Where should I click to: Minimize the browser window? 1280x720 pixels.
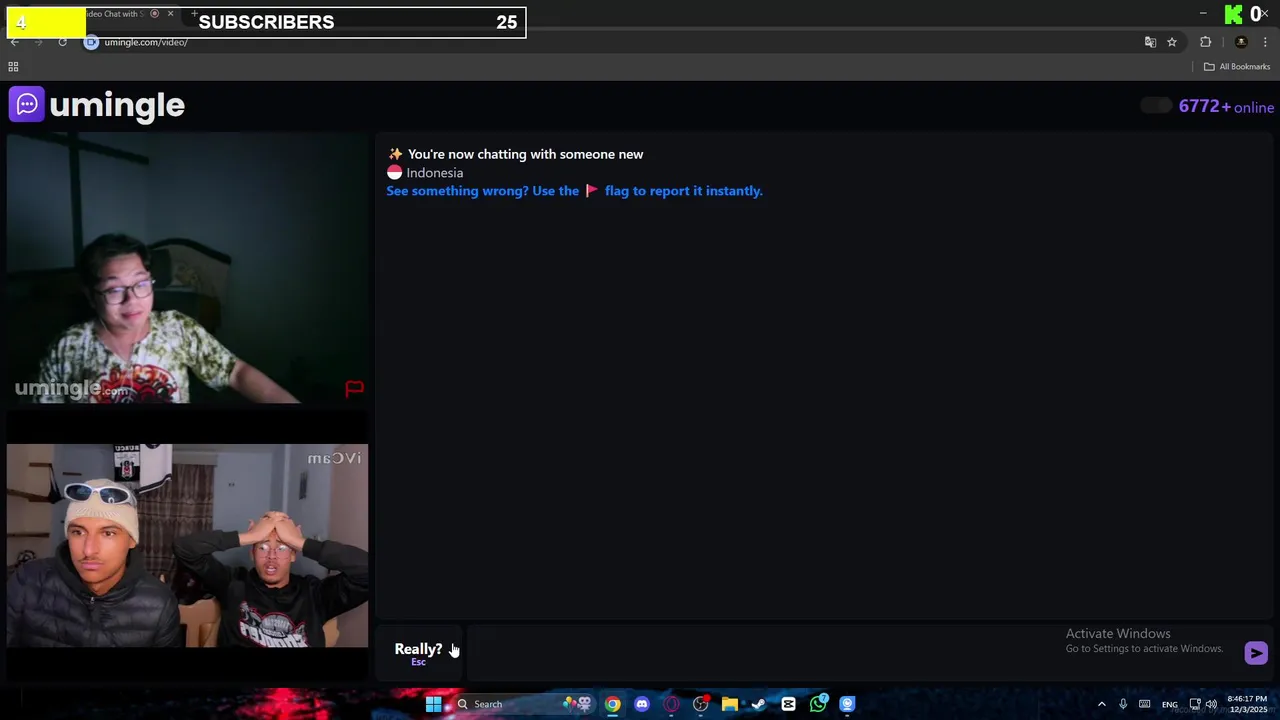(1203, 13)
